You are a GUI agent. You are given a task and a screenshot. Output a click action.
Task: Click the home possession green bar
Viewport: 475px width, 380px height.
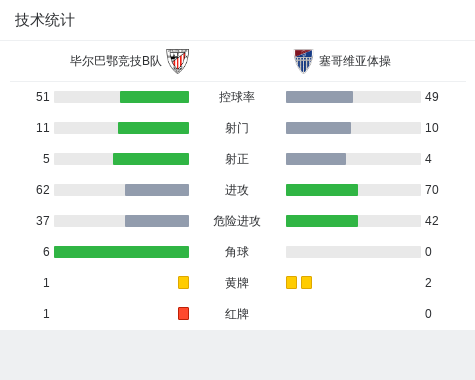tap(154, 97)
